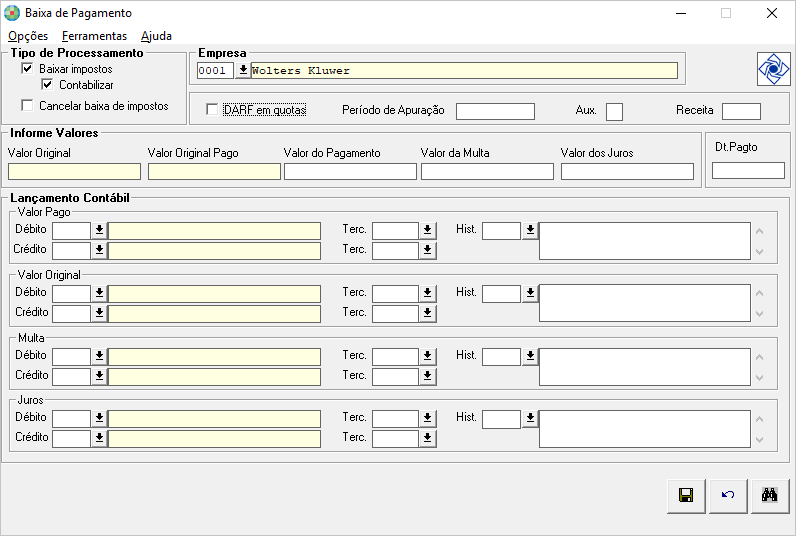The width and height of the screenshot is (796, 536).
Task: Open Juros Hist. dropdown arrow
Action: coord(530,418)
